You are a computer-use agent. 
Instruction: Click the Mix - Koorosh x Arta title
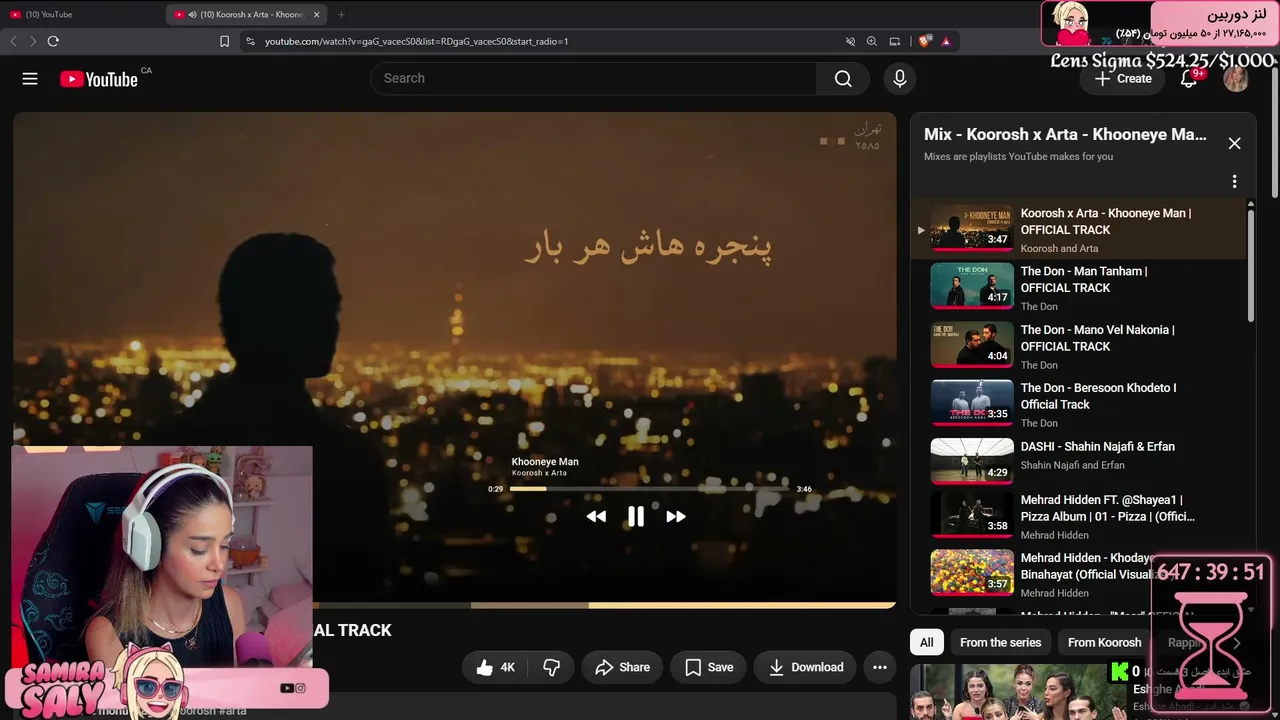(1065, 134)
